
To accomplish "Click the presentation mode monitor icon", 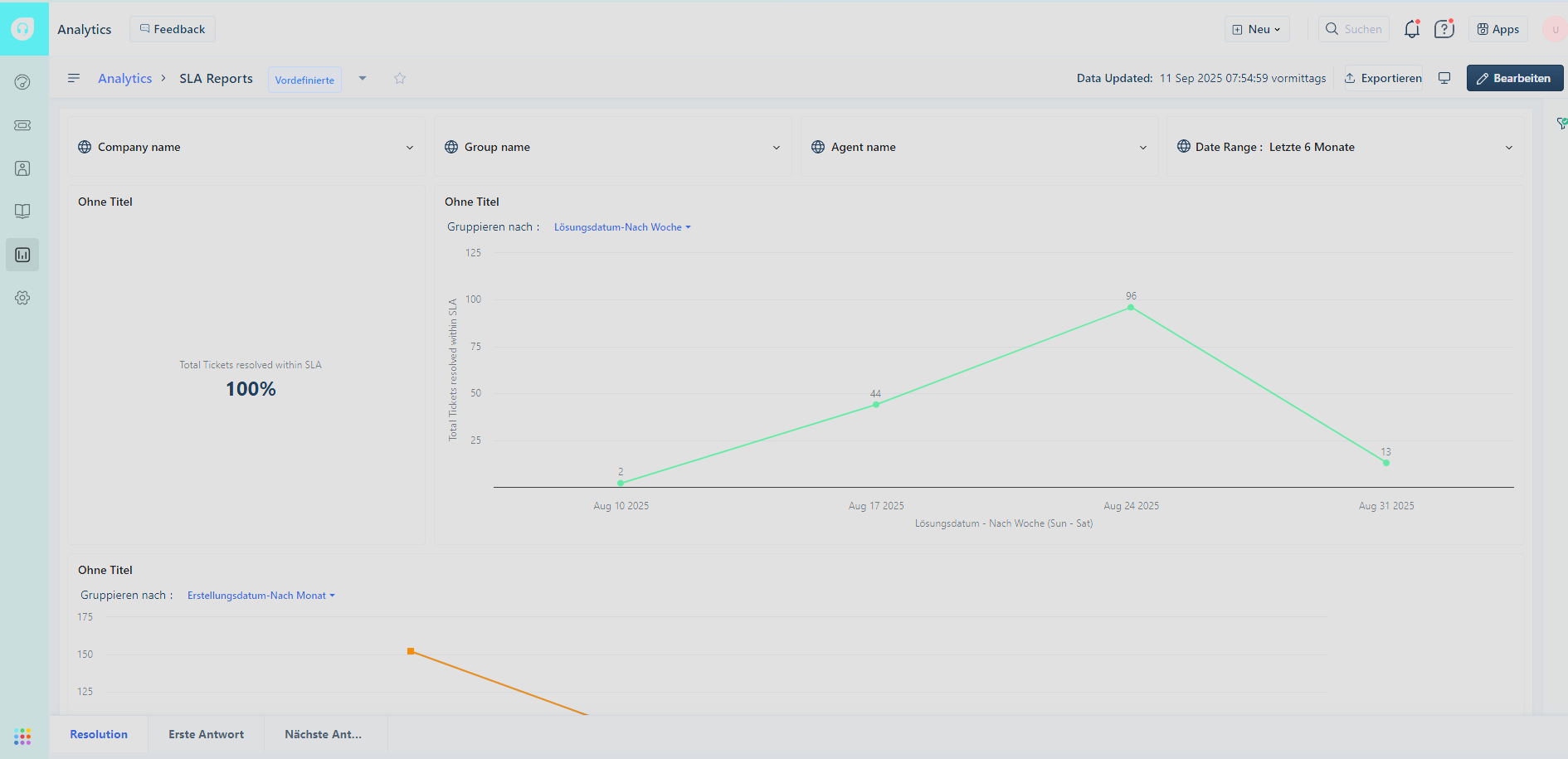I will tap(1444, 78).
